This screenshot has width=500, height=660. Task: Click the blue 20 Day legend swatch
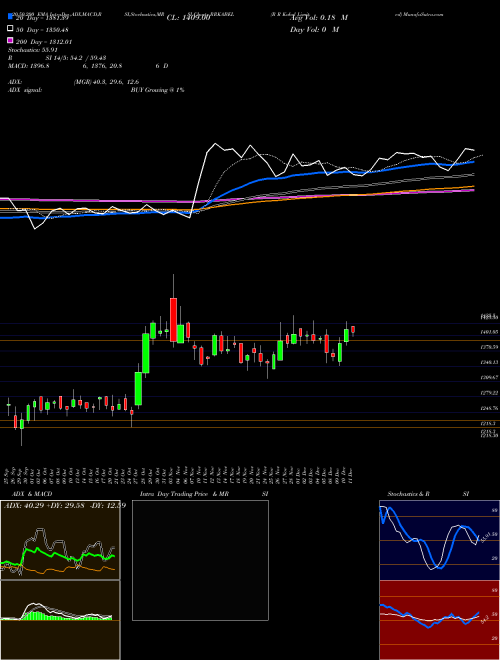10,18
